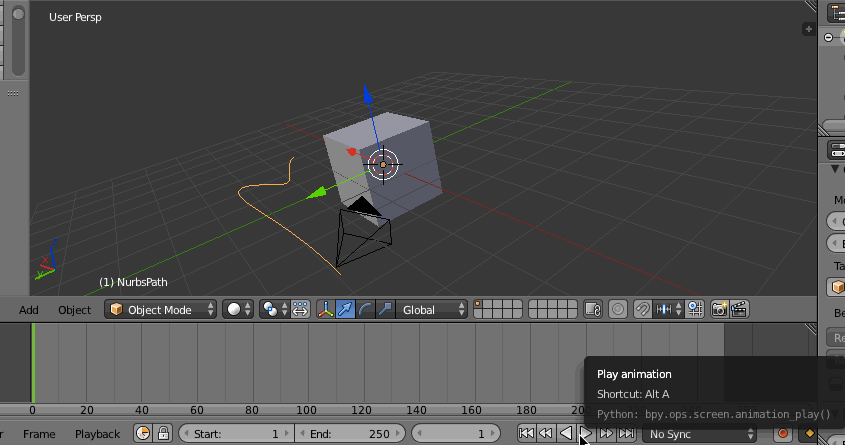Open the Object Mode dropdown

coord(161,310)
